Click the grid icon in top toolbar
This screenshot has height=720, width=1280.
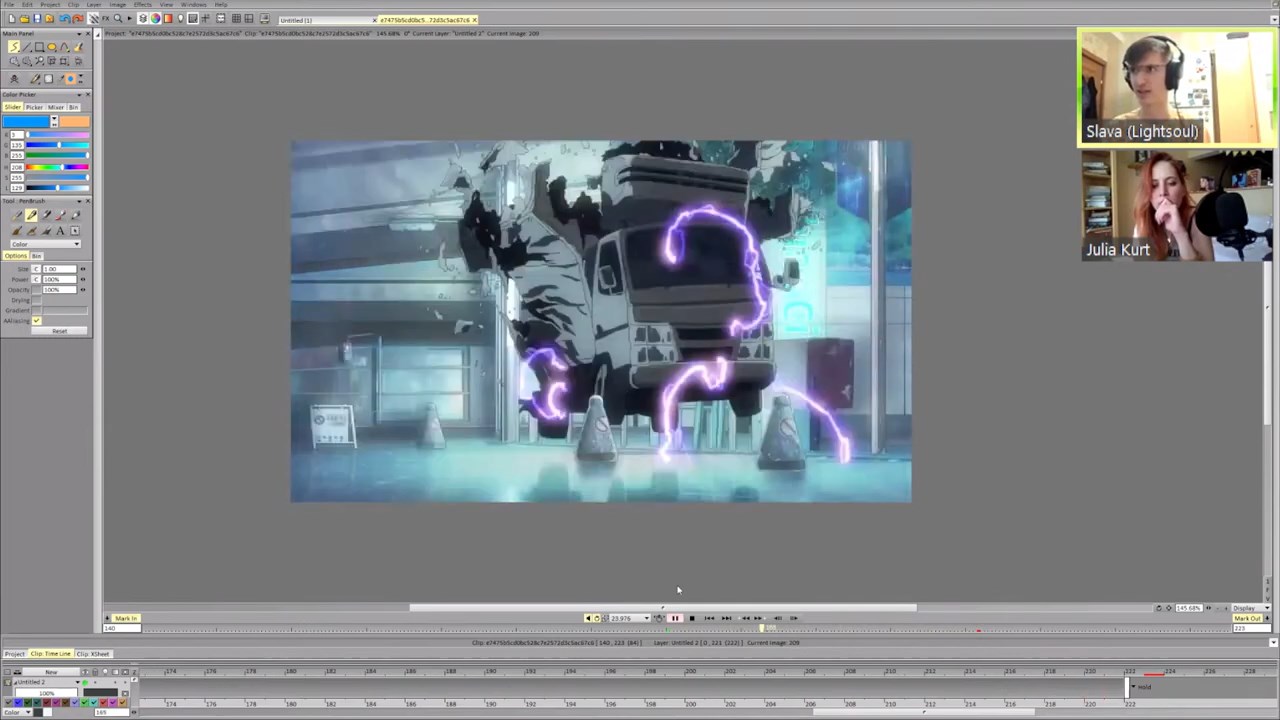click(236, 19)
